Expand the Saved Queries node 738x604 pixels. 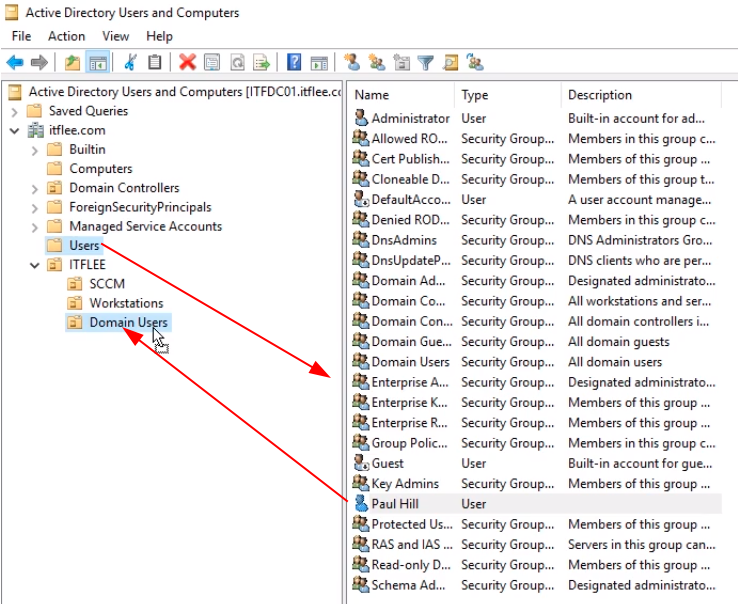[15, 112]
